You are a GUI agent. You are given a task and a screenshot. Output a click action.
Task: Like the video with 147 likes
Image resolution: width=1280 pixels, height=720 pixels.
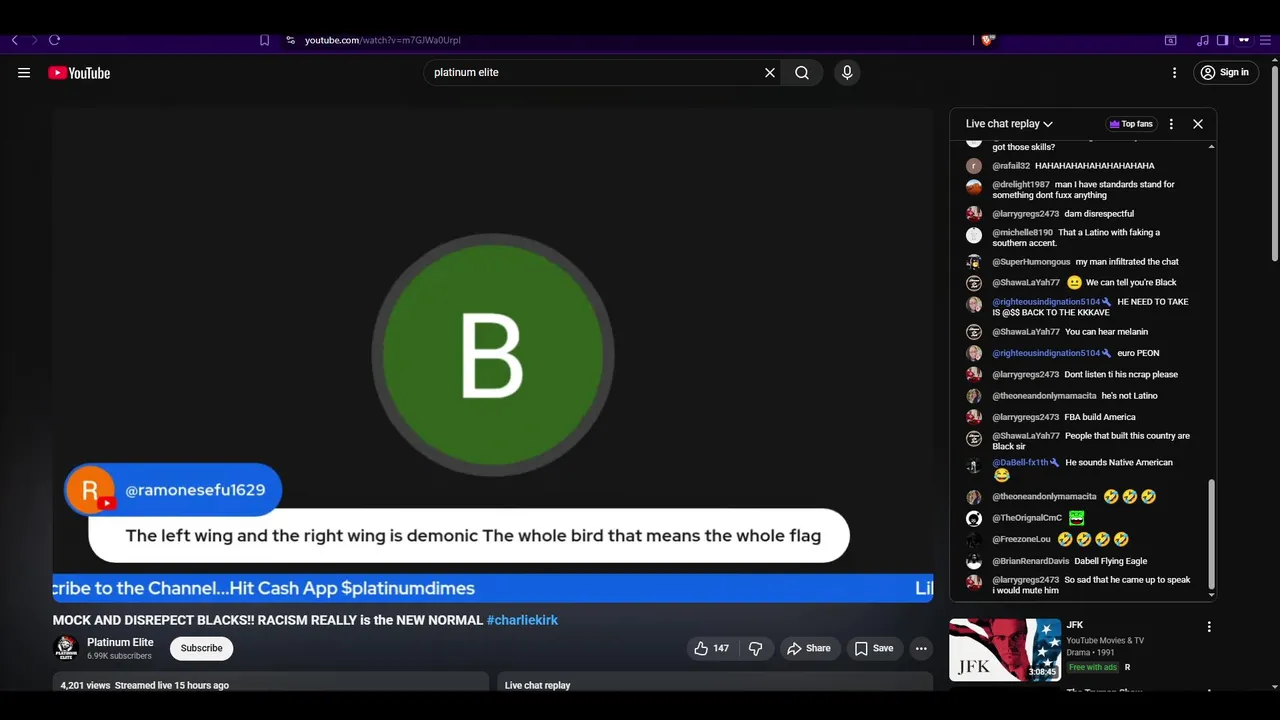pos(712,648)
